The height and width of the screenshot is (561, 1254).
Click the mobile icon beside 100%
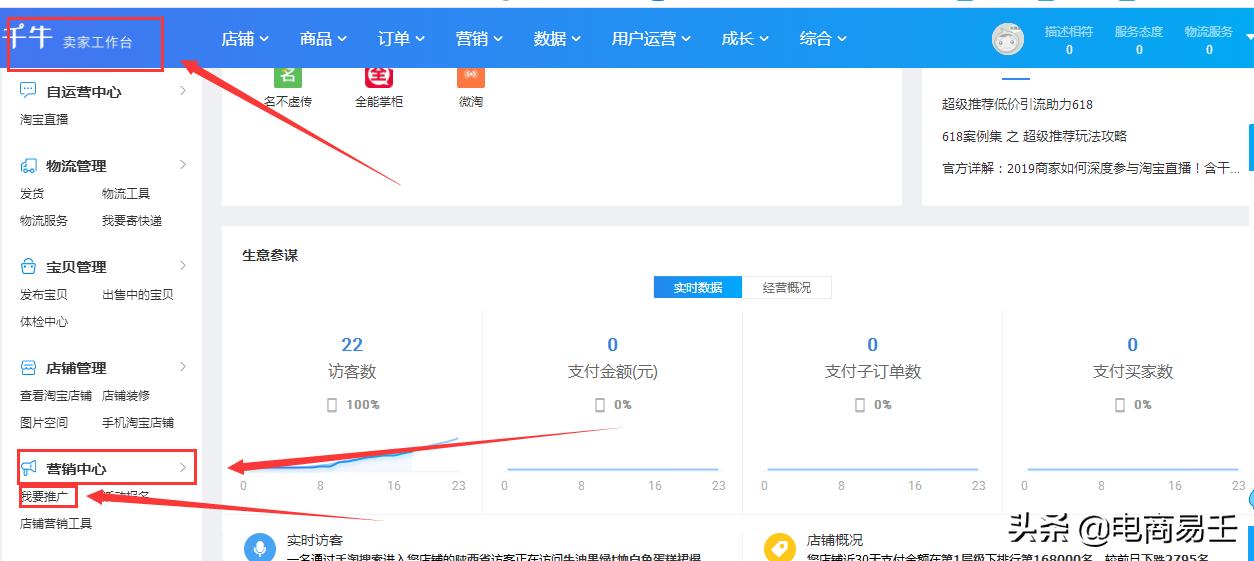pos(333,405)
